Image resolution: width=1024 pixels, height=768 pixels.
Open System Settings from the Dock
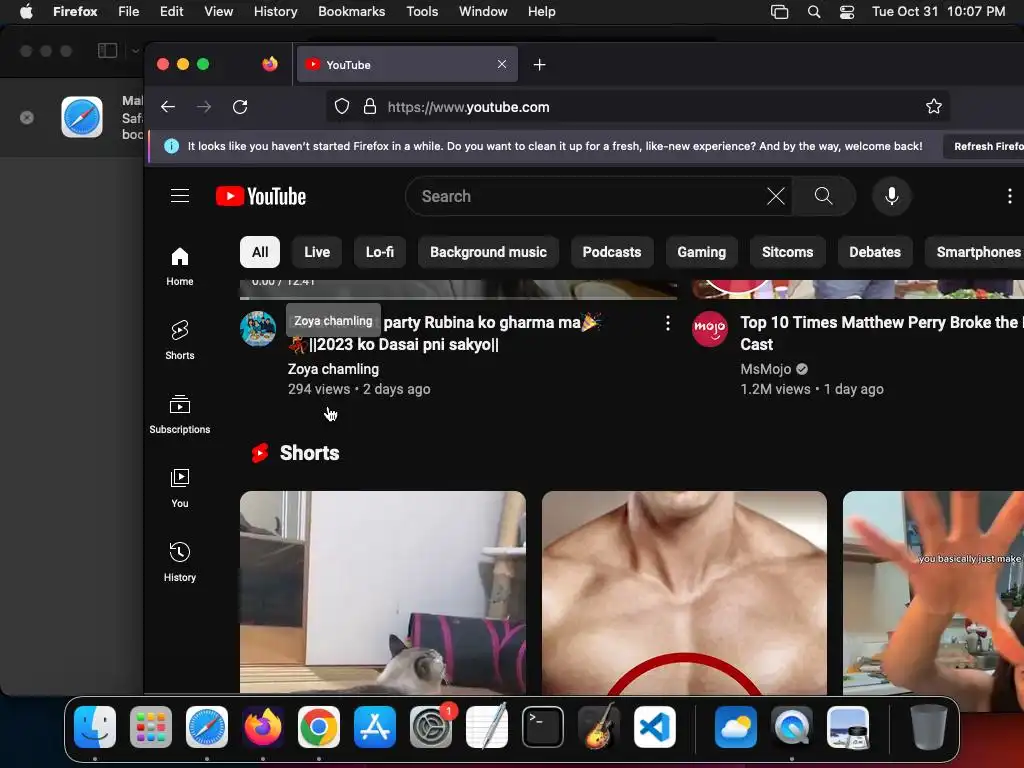[431, 727]
